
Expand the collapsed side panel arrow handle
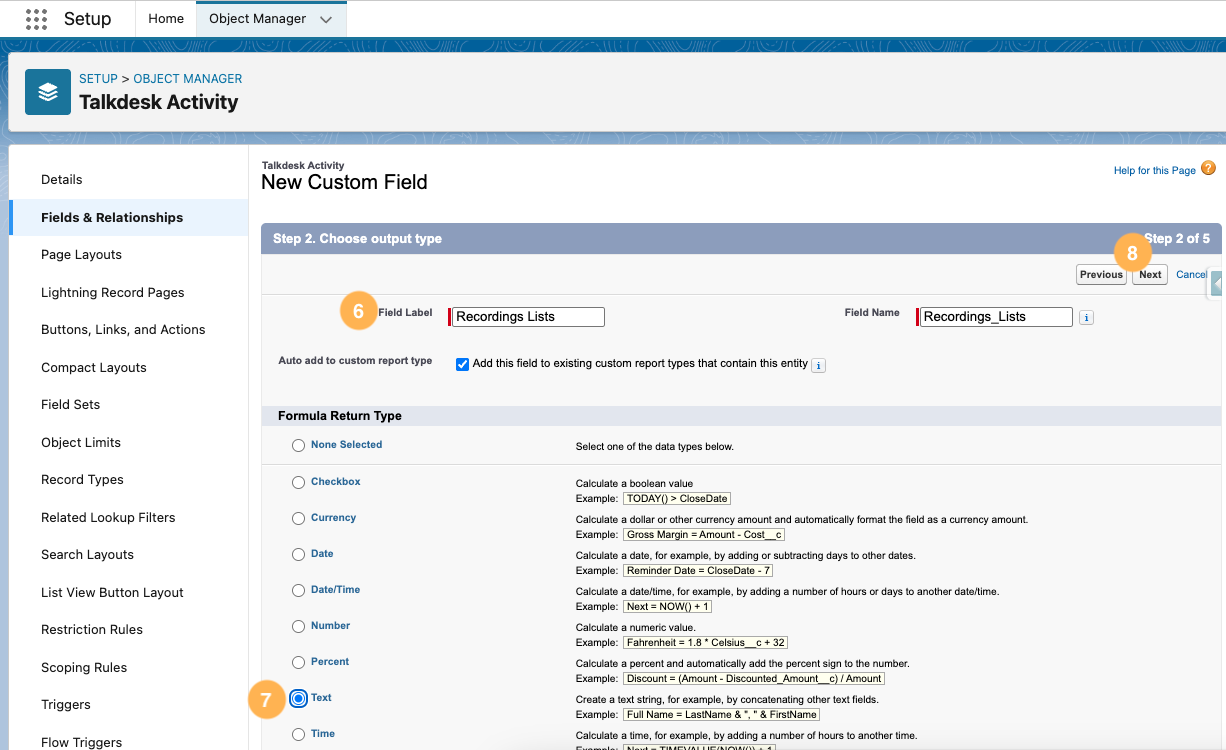click(1217, 284)
